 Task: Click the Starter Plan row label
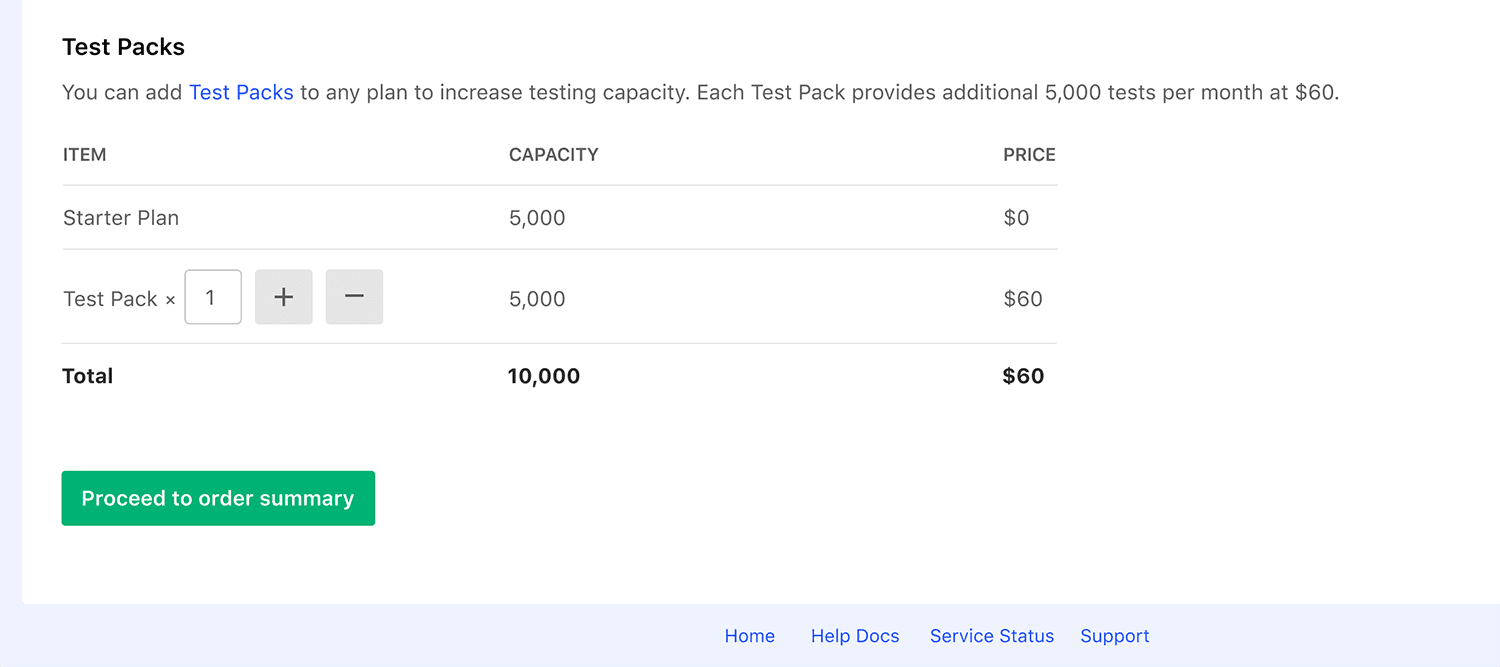pos(120,217)
